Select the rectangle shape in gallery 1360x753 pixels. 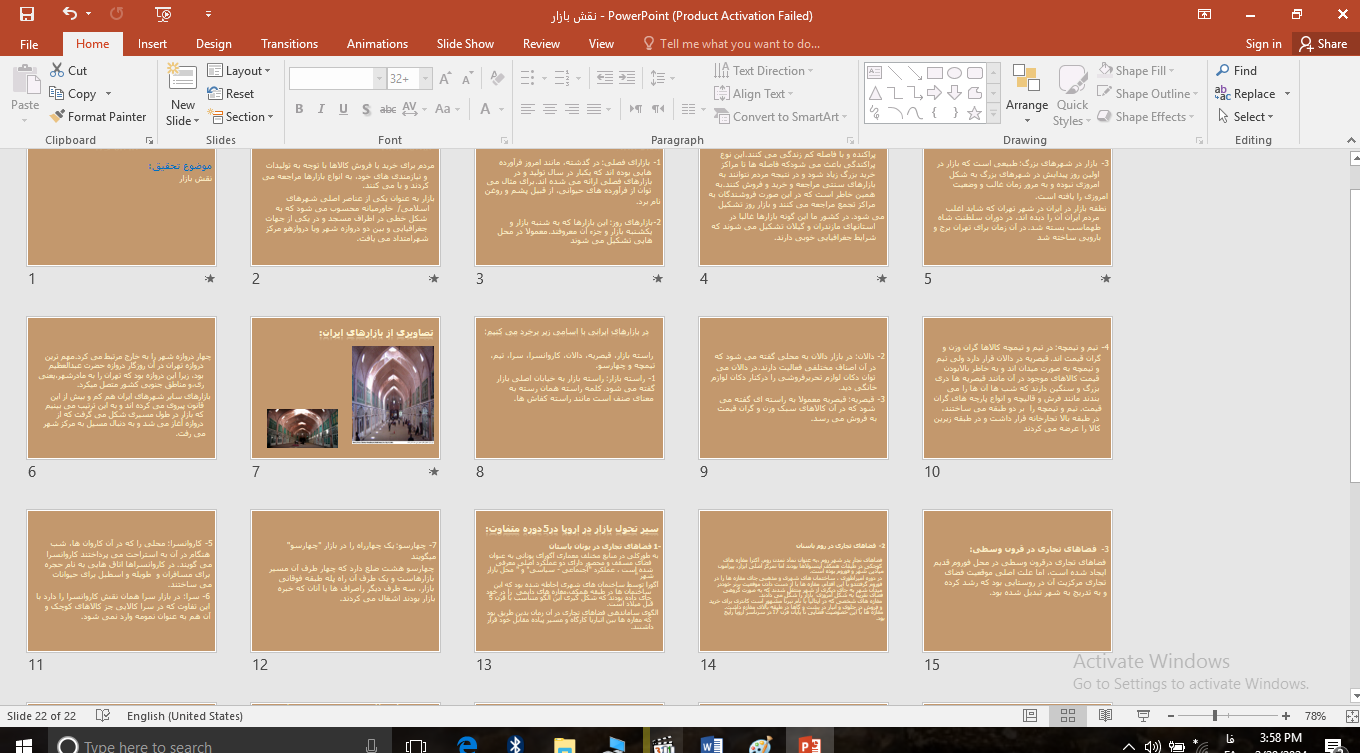pyautogui.click(x=934, y=73)
